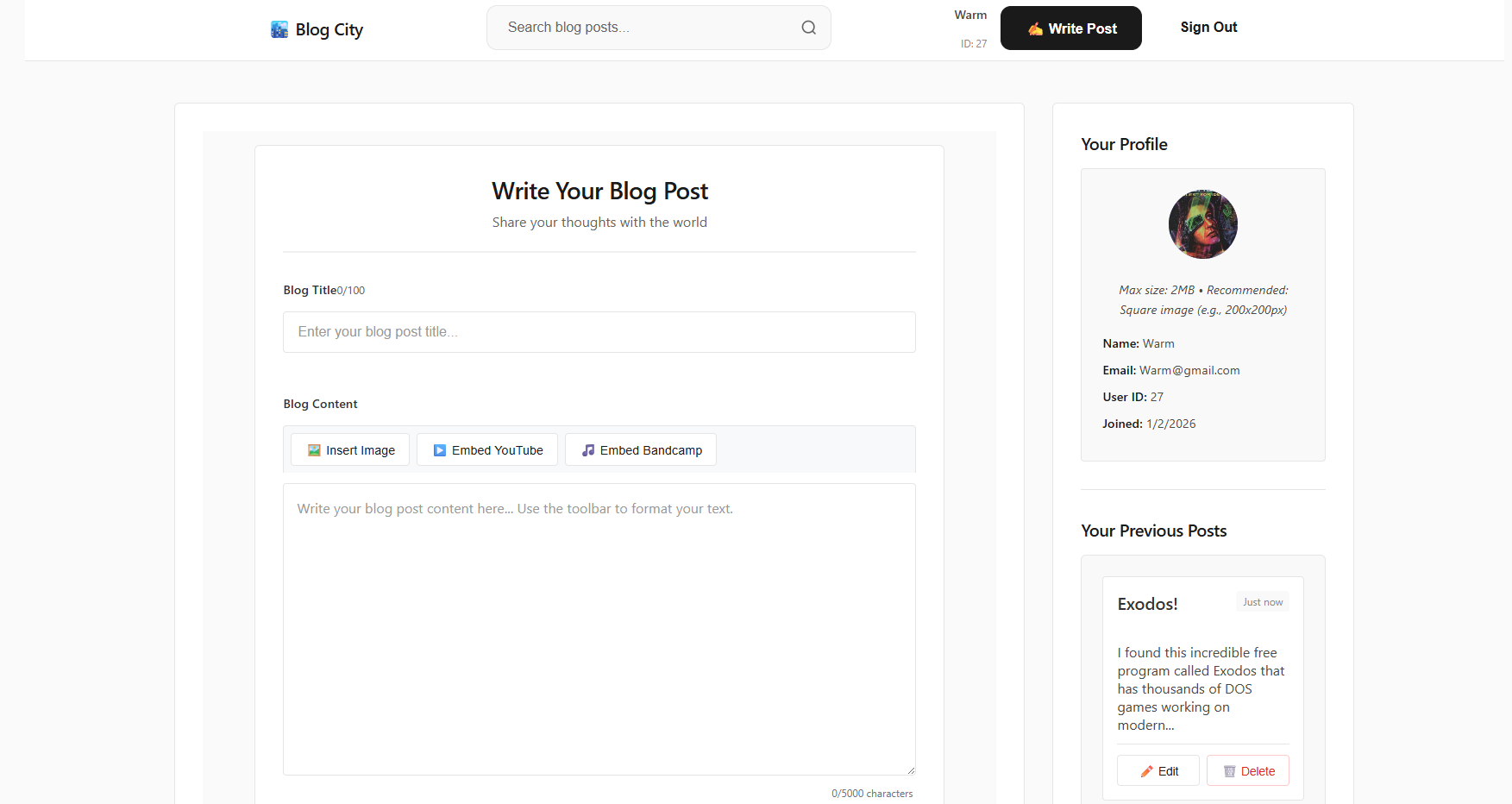
Task: Click the search blog posts field
Action: pyautogui.click(x=647, y=27)
